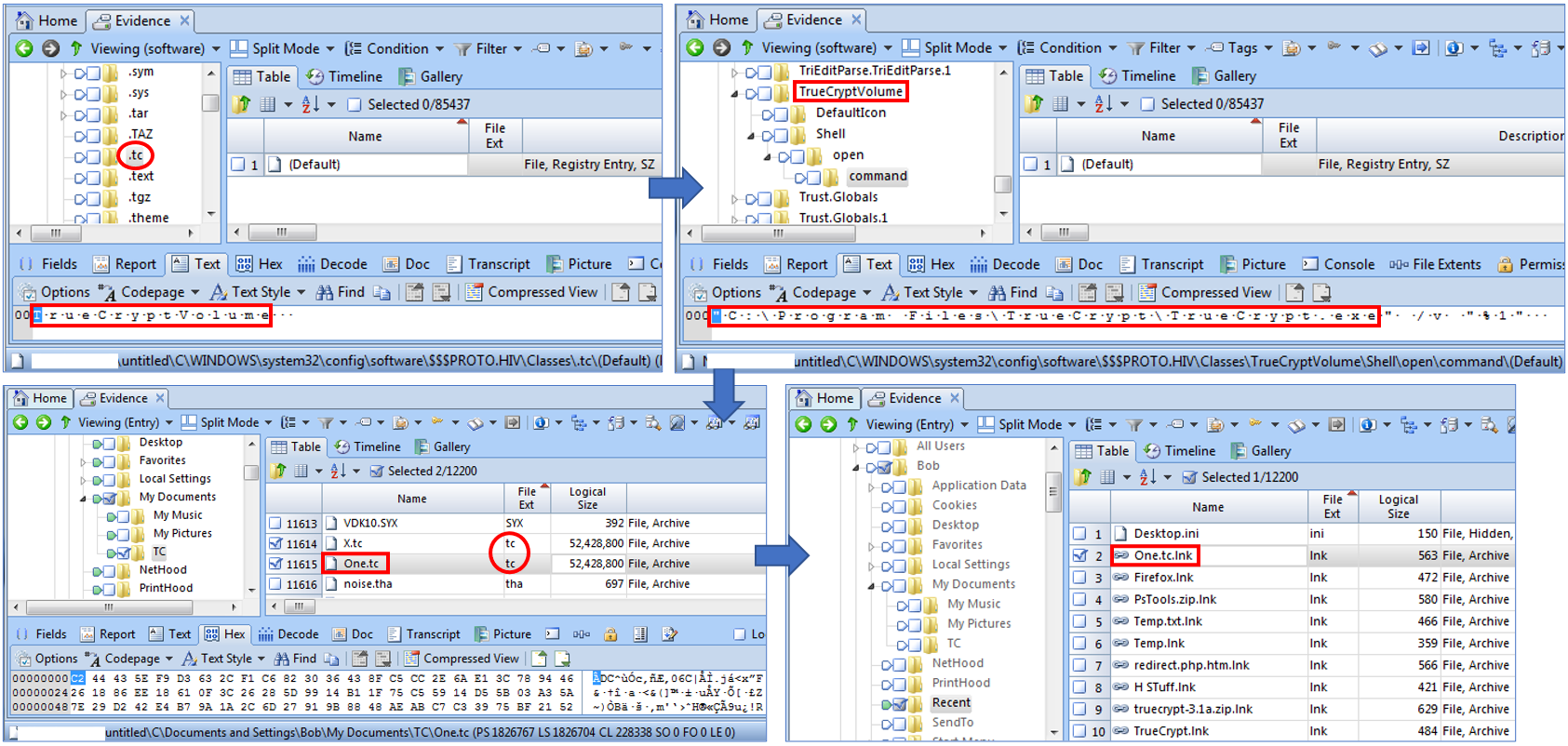Image resolution: width=1568 pixels, height=746 pixels.
Task: Collapse the Shell node under TrueCryptVolume
Action: 751,135
